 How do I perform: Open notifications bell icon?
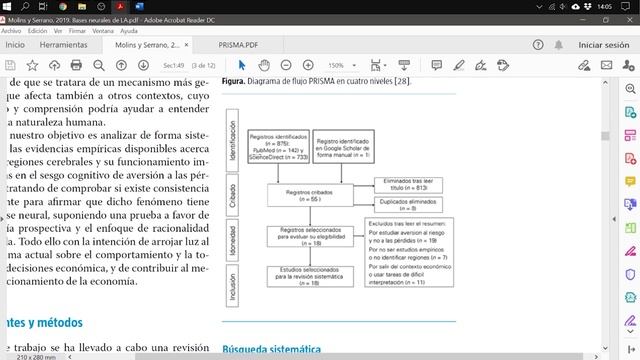tap(558, 45)
